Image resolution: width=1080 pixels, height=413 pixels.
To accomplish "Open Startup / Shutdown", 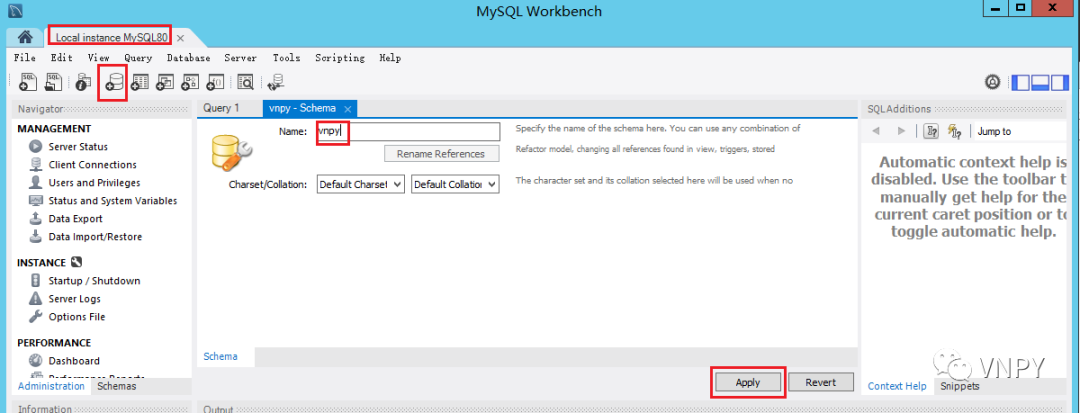I will click(x=94, y=281).
